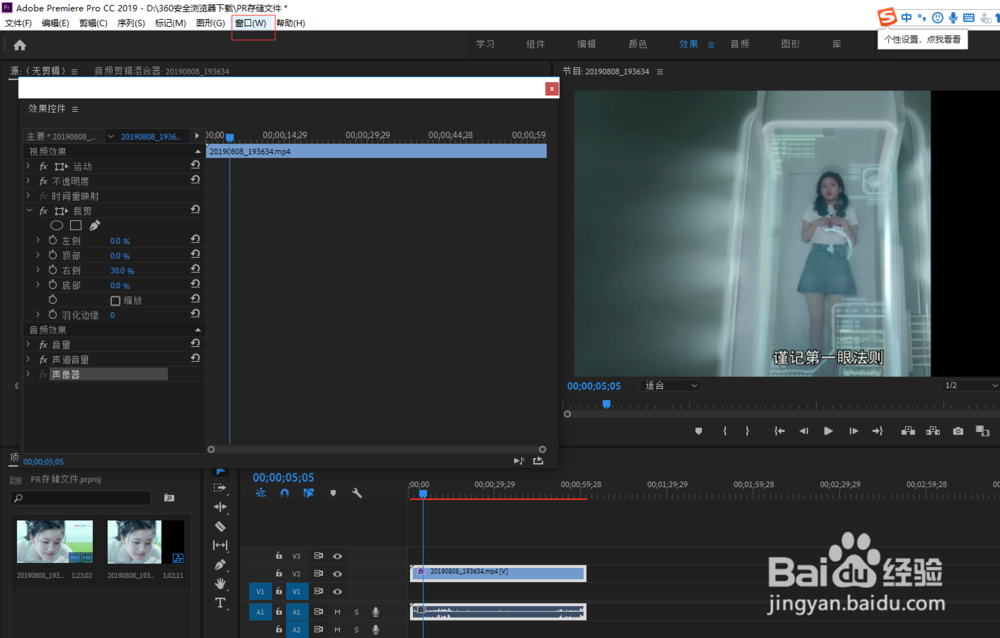Open master clip dropdown arrow
Screen dimensions: 1000x638
(111, 137)
